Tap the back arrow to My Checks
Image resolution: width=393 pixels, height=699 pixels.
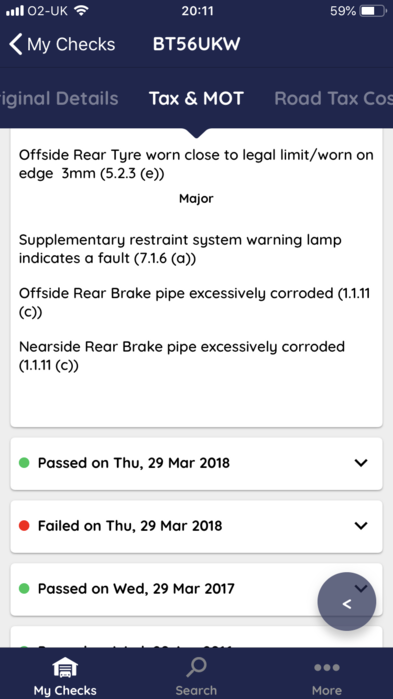point(15,45)
